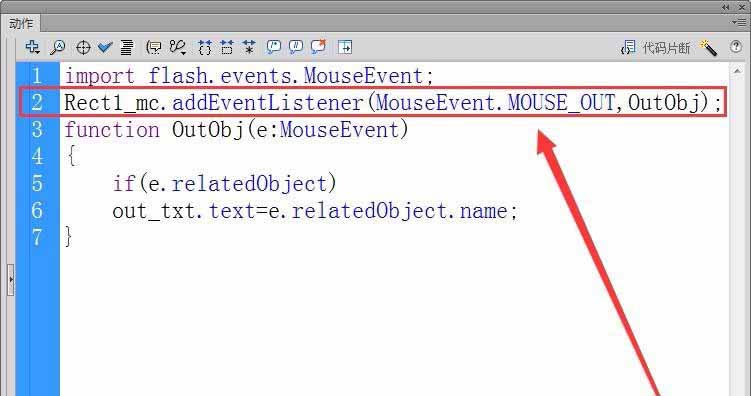Click 'flash.events.MouseEvent;' on line 1

(291, 76)
